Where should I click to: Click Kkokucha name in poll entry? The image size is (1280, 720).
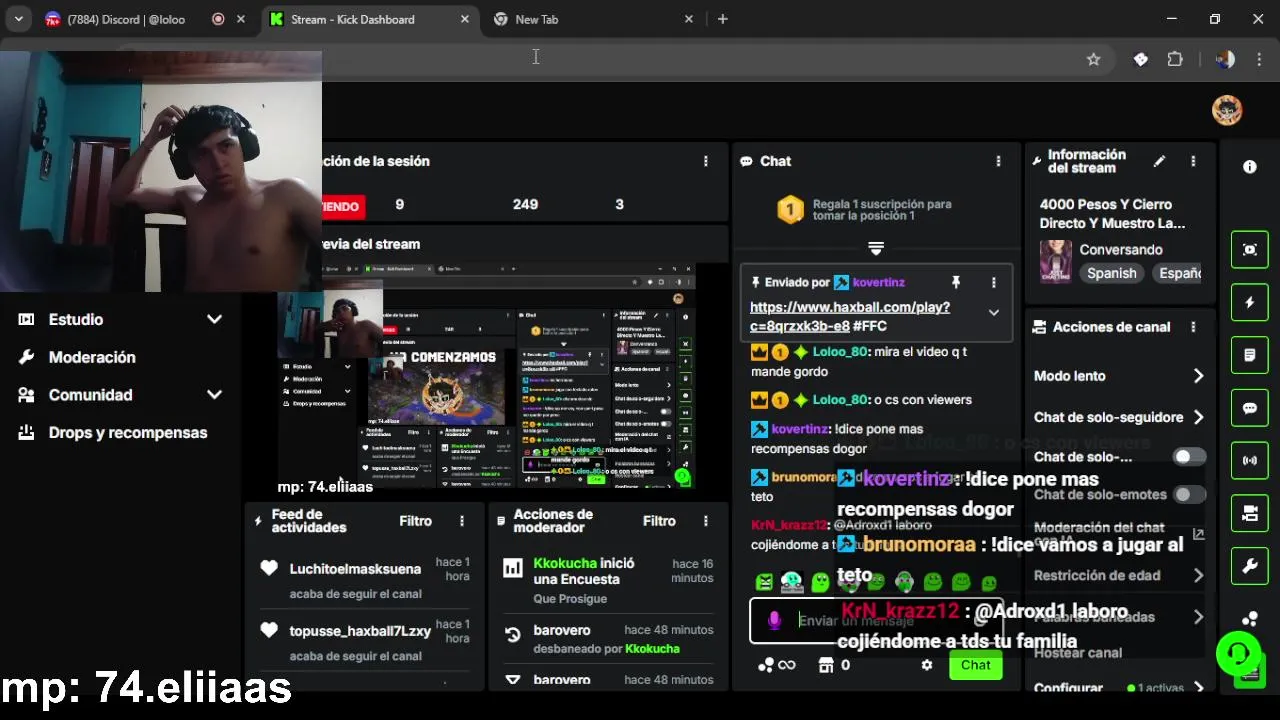[565, 563]
